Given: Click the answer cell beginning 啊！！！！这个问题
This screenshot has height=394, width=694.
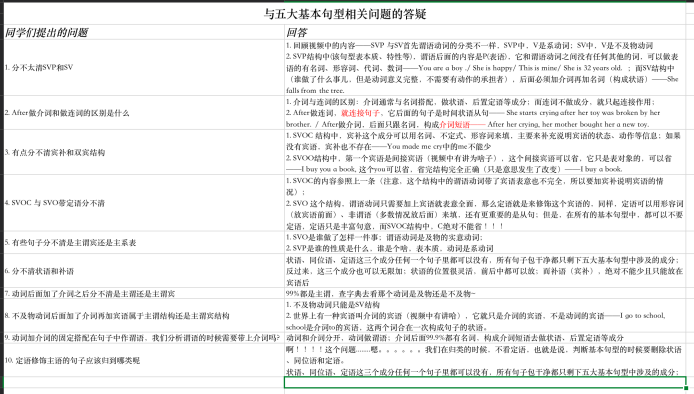Looking at the screenshot, I should click(x=485, y=360).
